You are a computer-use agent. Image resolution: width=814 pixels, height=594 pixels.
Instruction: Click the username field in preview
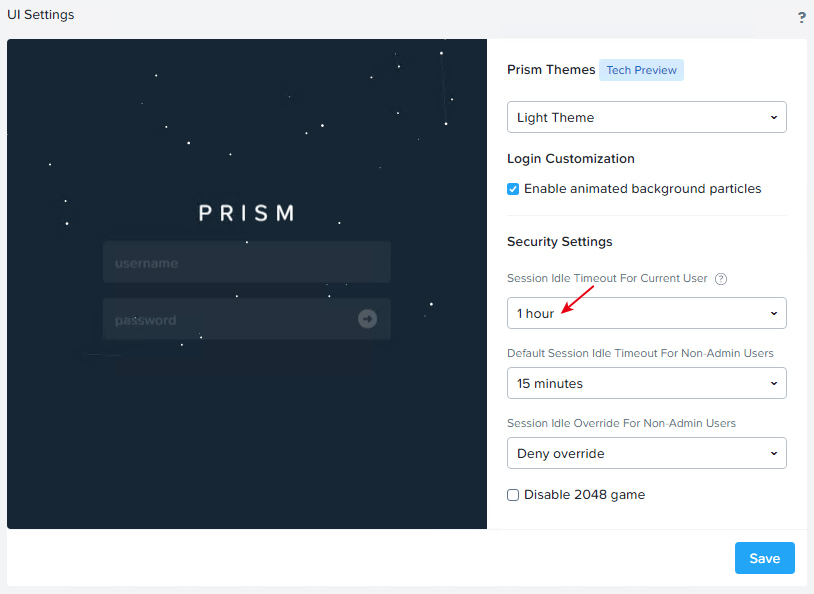click(247, 262)
